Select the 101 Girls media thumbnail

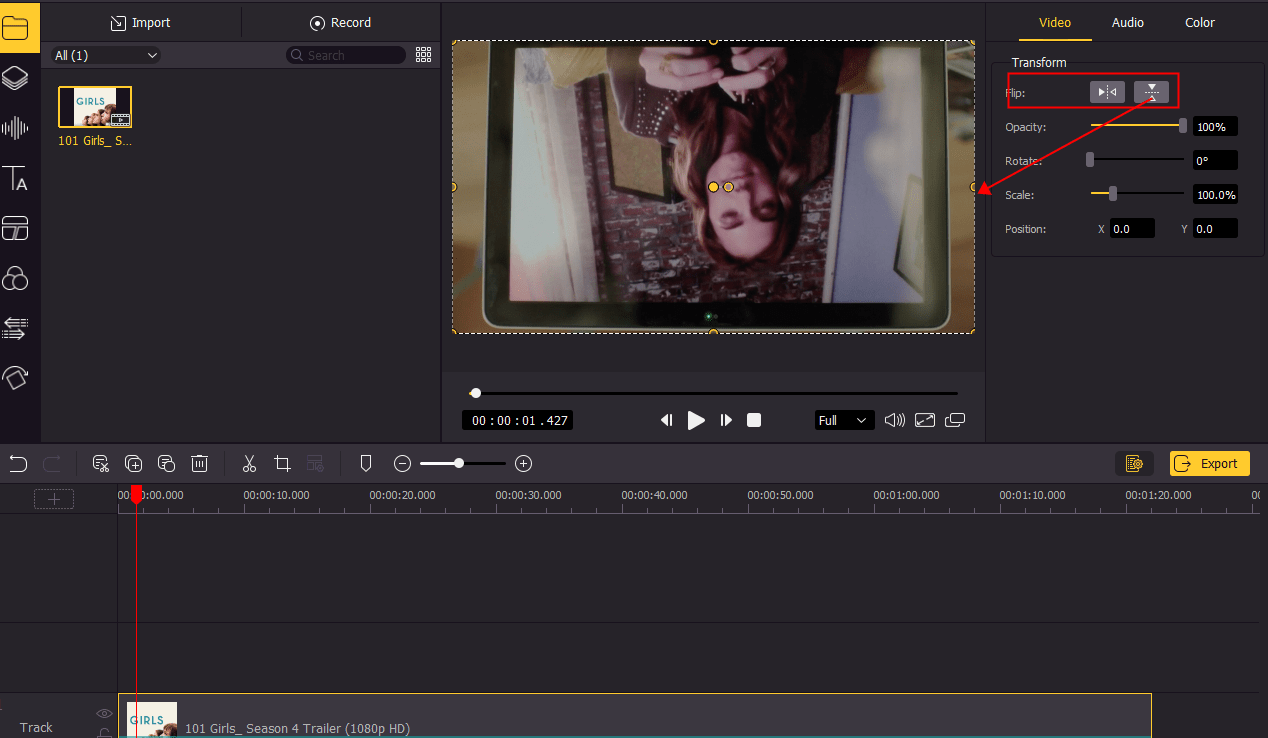(x=95, y=107)
